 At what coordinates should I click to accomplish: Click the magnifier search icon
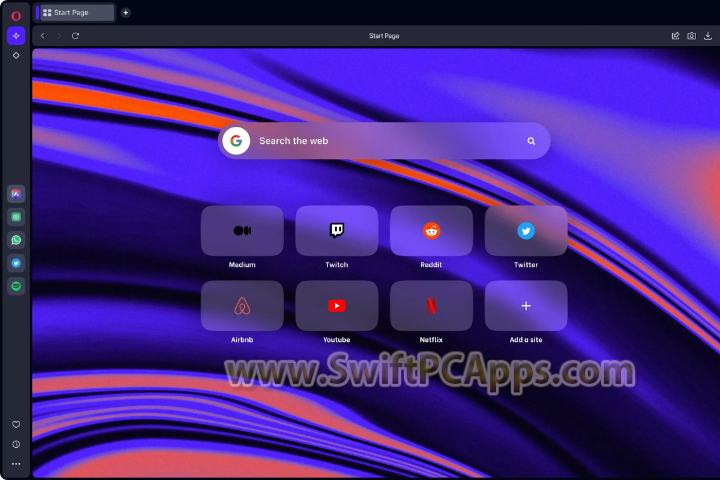point(531,141)
